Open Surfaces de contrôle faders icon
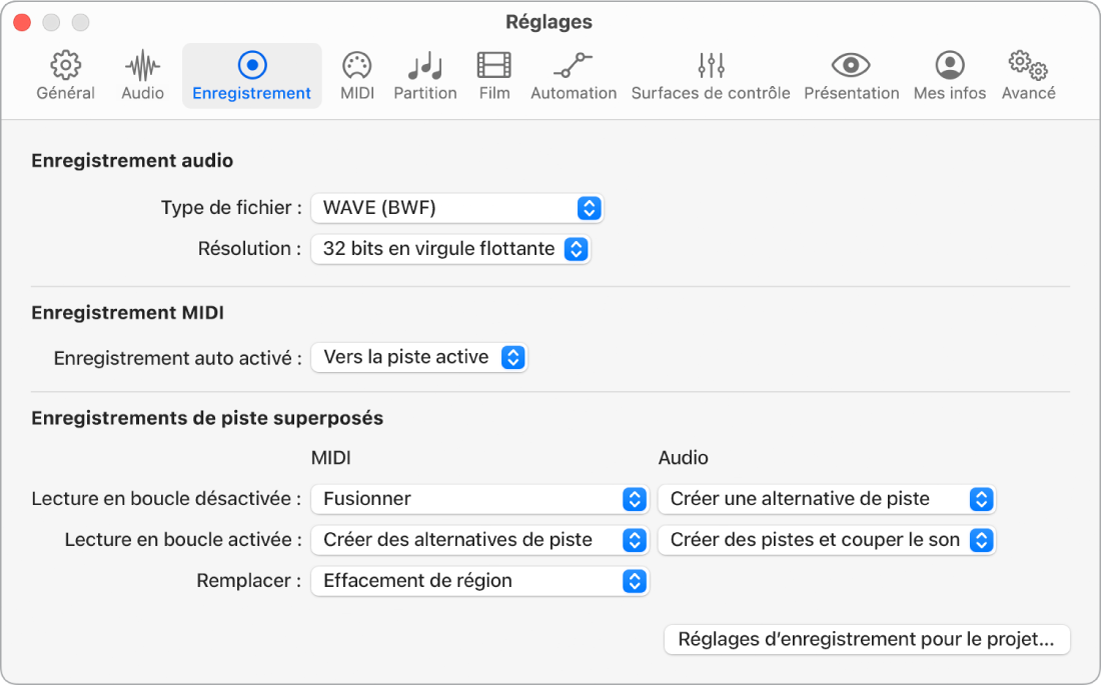1101x686 pixels. coord(710,67)
